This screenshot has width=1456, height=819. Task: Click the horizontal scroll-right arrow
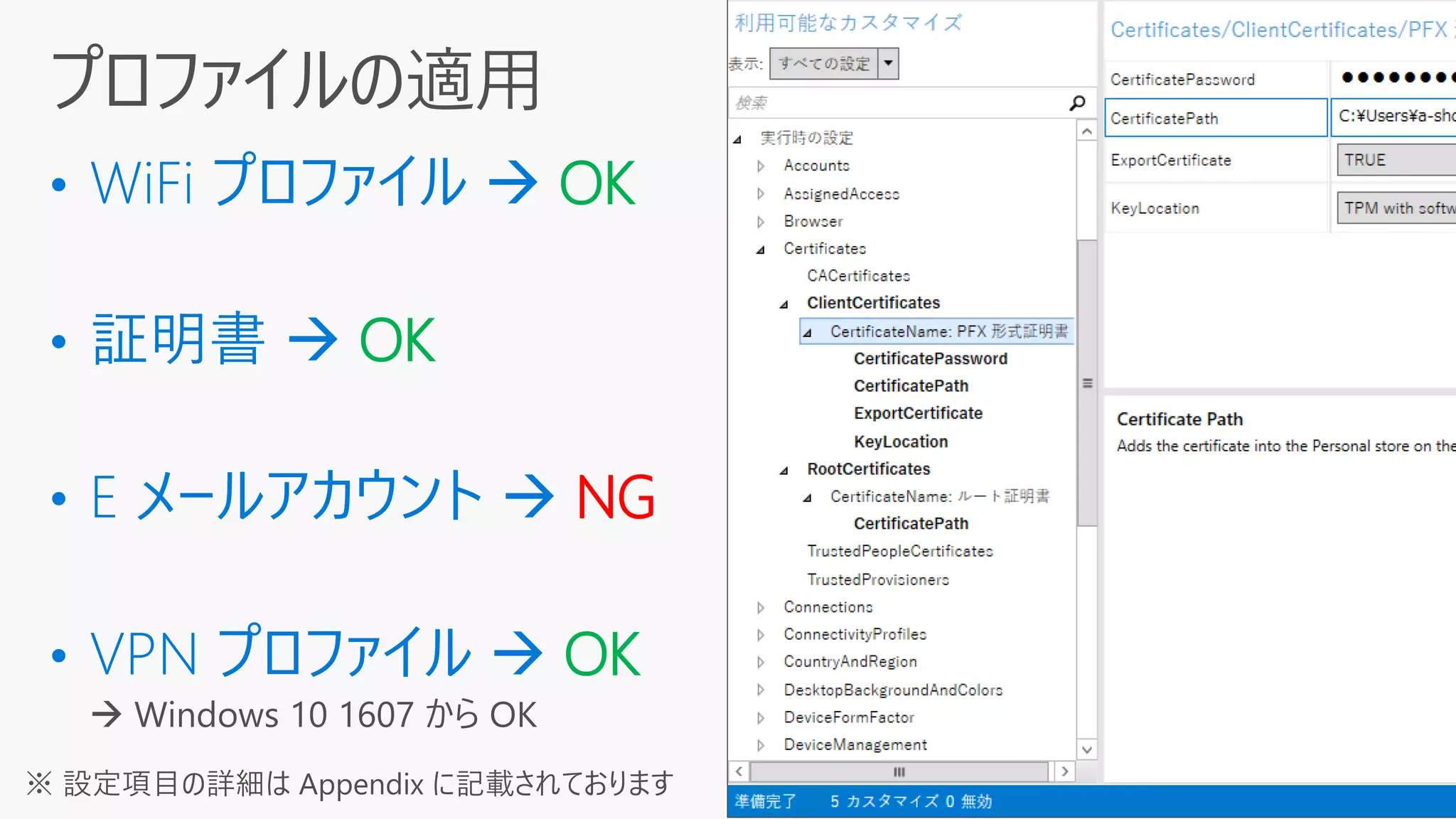point(1064,771)
